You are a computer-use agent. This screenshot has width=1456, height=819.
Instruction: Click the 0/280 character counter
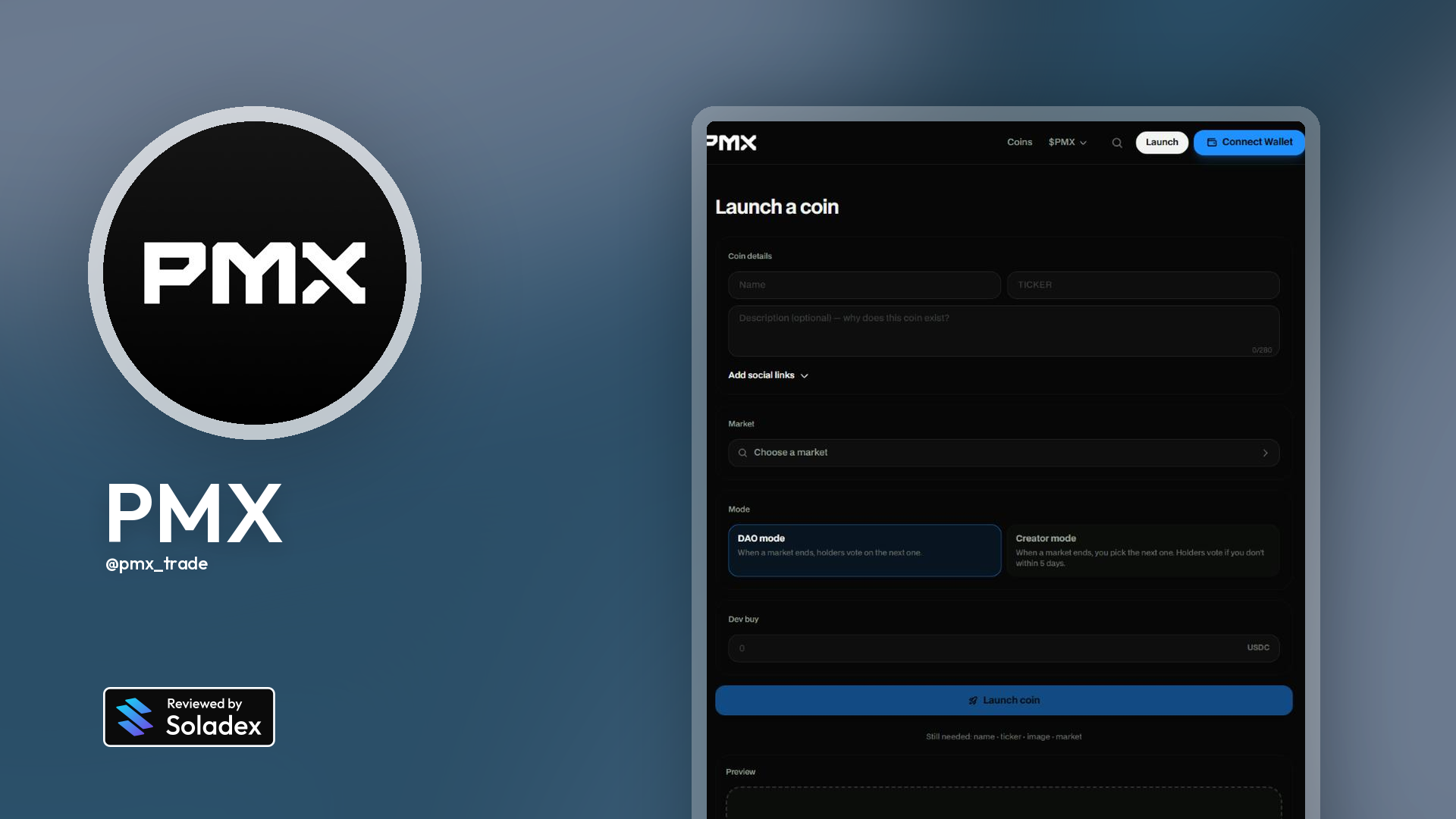pyautogui.click(x=1262, y=350)
